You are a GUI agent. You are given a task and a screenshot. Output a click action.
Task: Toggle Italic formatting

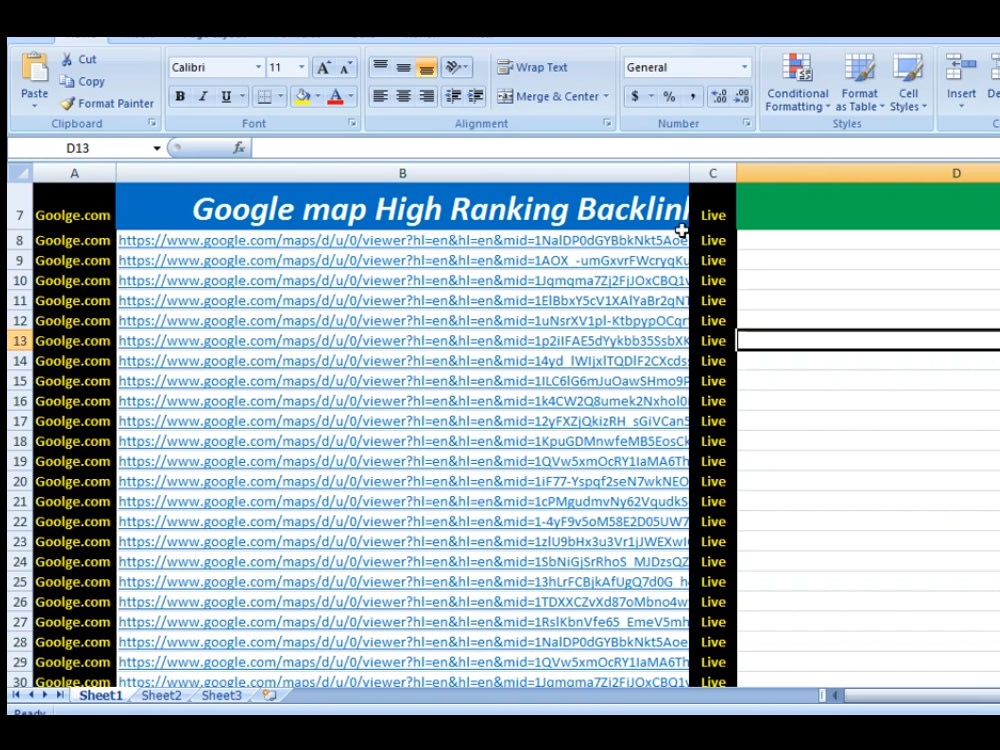click(x=203, y=96)
